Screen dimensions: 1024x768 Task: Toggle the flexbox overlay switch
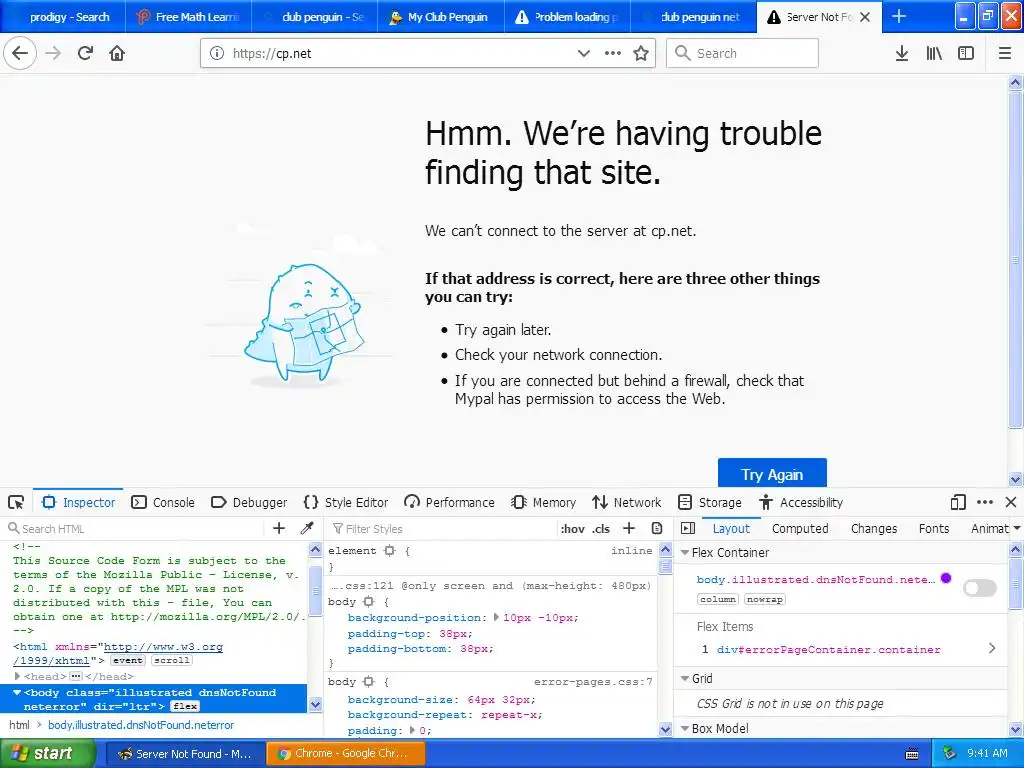point(980,588)
